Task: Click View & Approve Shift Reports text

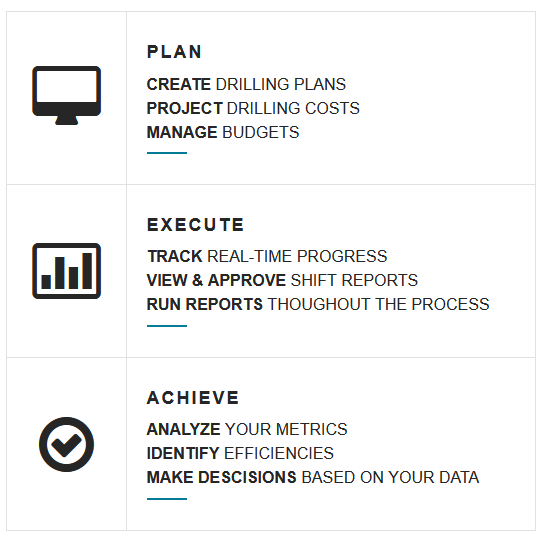Action: (282, 280)
